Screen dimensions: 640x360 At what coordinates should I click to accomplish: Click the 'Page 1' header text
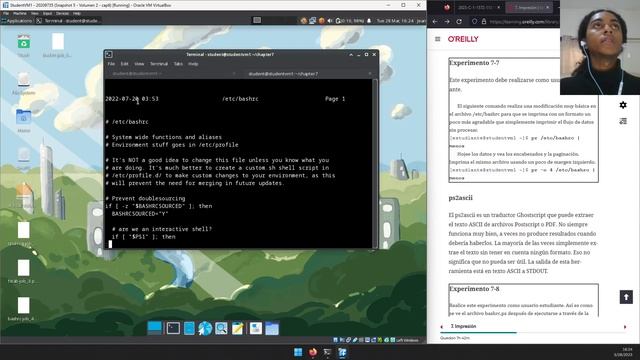tap(335, 99)
